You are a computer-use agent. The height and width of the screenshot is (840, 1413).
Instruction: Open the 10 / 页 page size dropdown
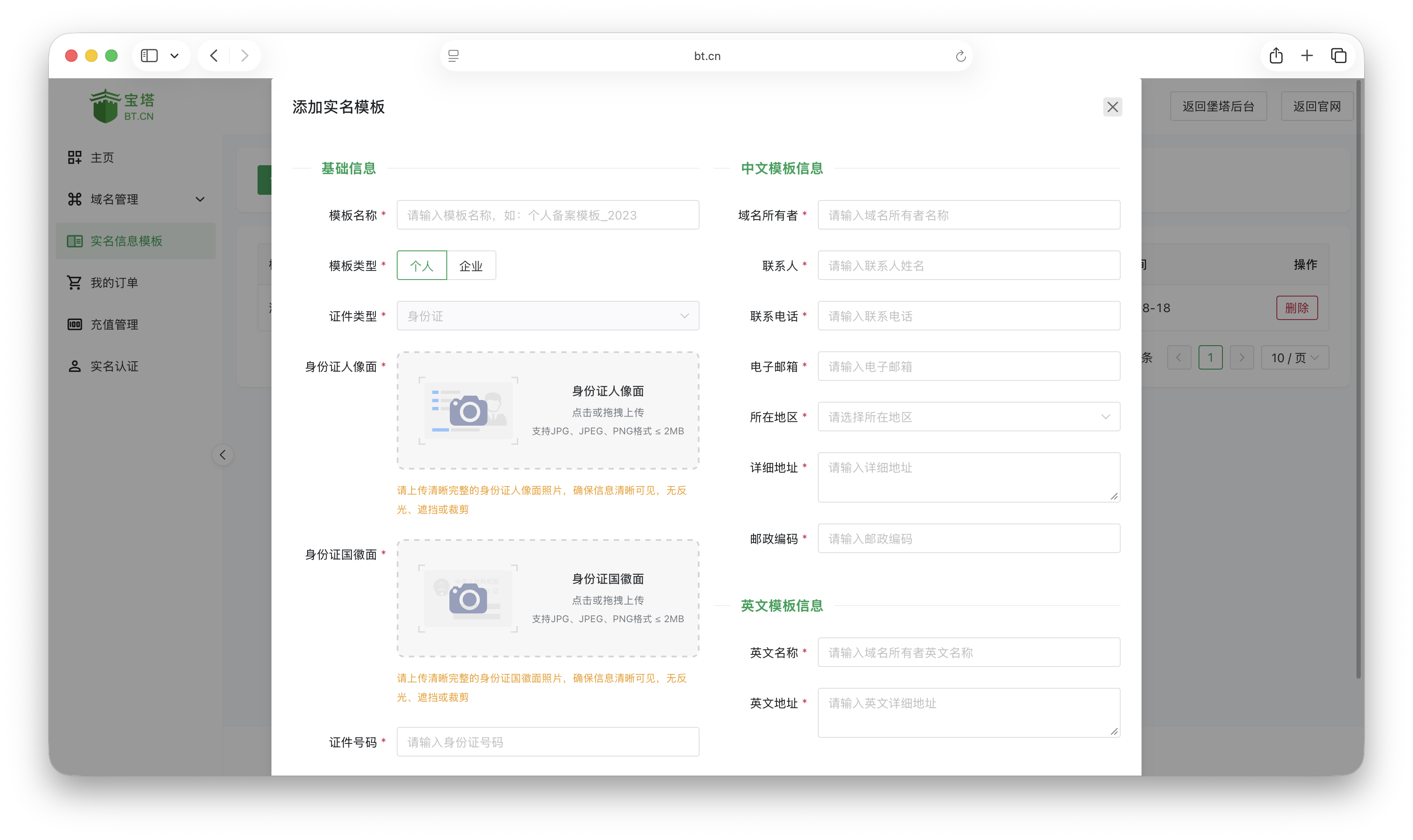pos(1295,357)
